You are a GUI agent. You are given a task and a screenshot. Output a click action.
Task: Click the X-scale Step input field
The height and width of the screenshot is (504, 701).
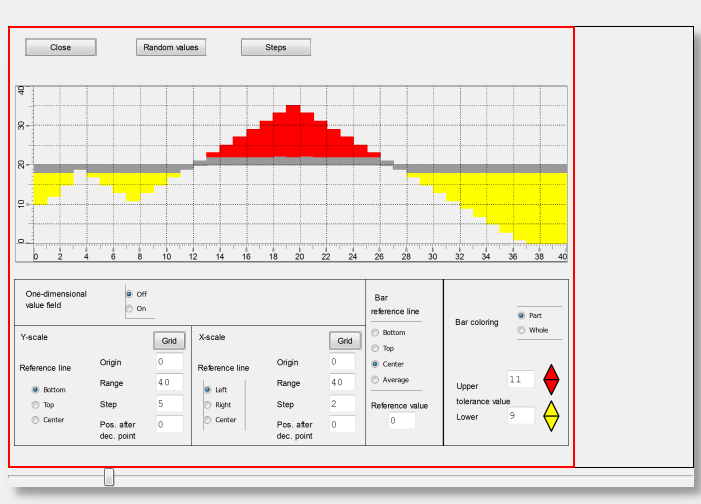pos(341,404)
